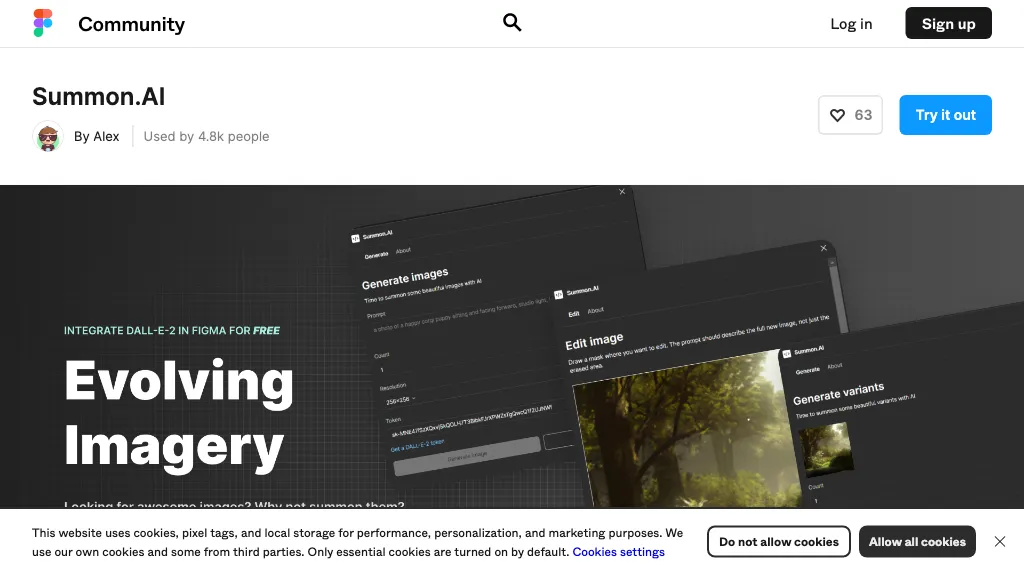
Task: Choose Do not allow cookies
Action: 778,542
